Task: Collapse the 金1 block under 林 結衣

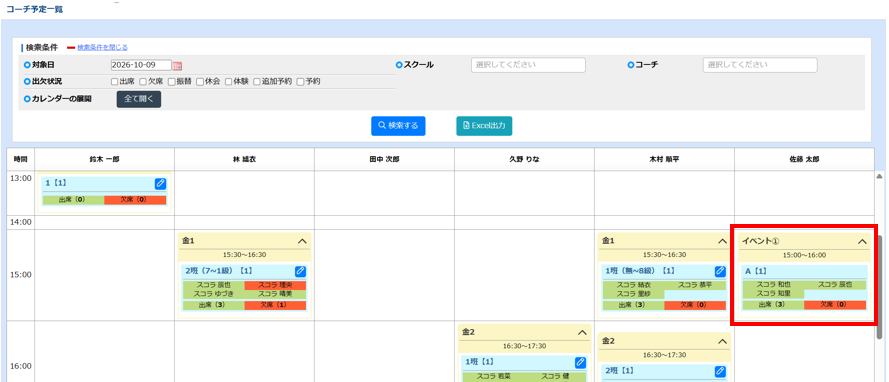Action: pyautogui.click(x=302, y=241)
